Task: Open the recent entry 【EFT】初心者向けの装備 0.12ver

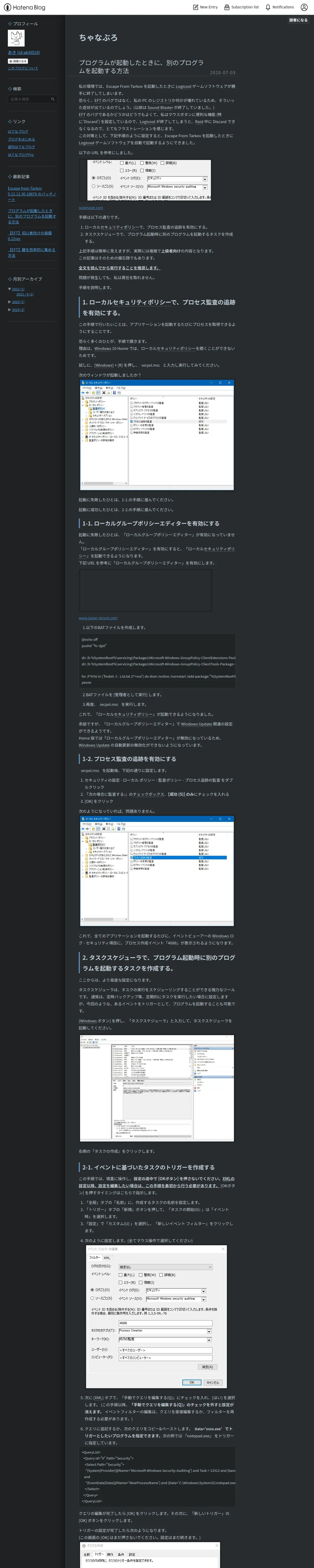Action: [30, 235]
